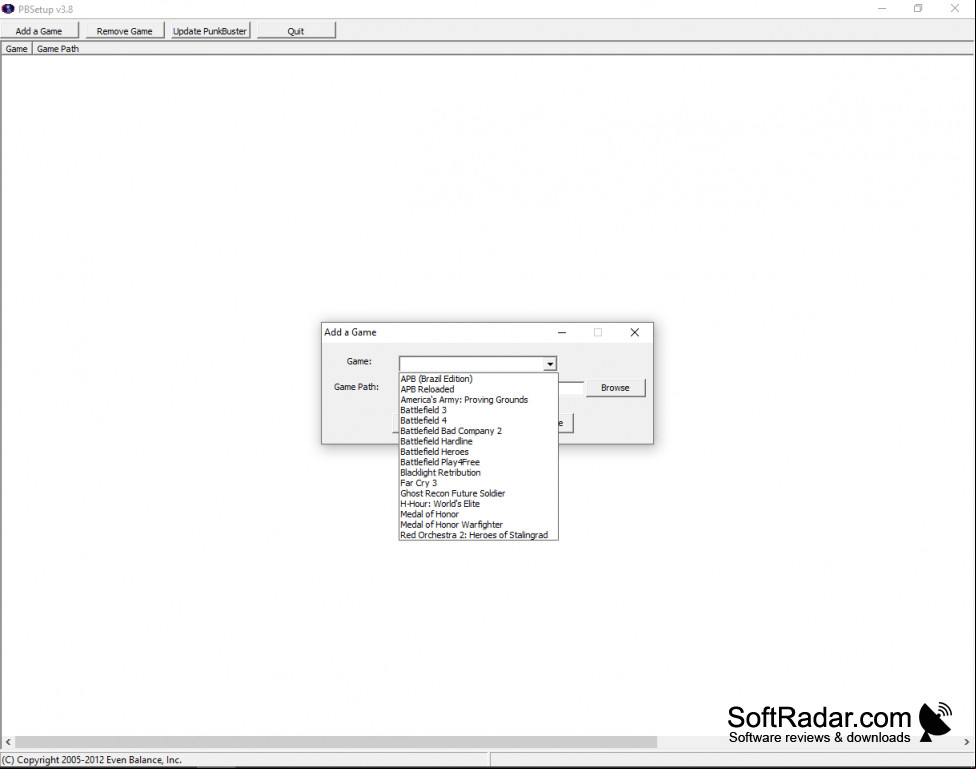976x769 pixels.
Task: Collapse the Game dropdown arrow
Action: pyautogui.click(x=550, y=364)
